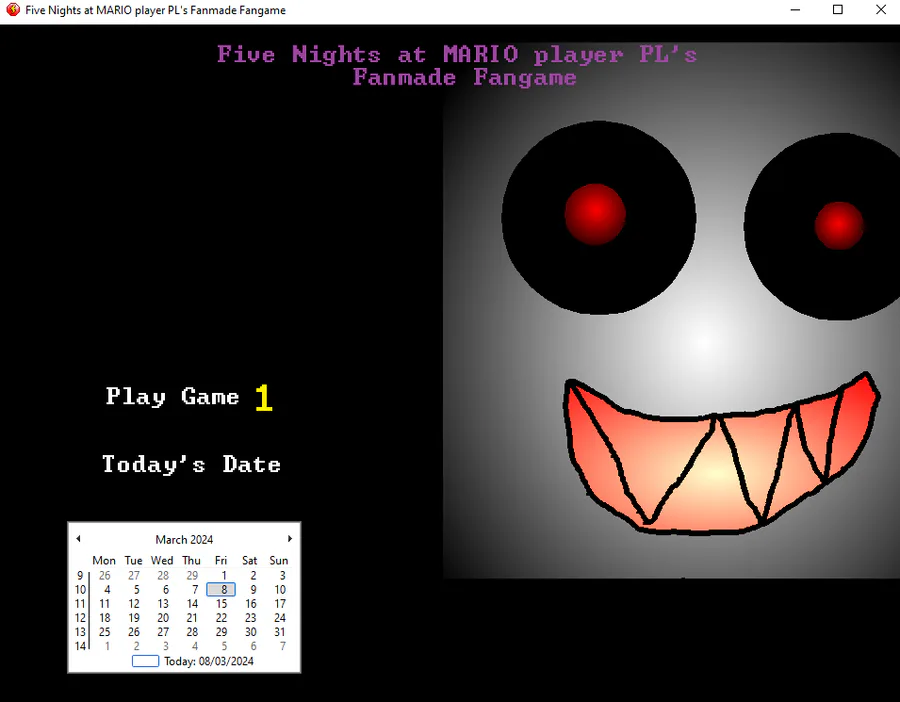
Task: Select March 28 in the calendar
Action: (192, 632)
